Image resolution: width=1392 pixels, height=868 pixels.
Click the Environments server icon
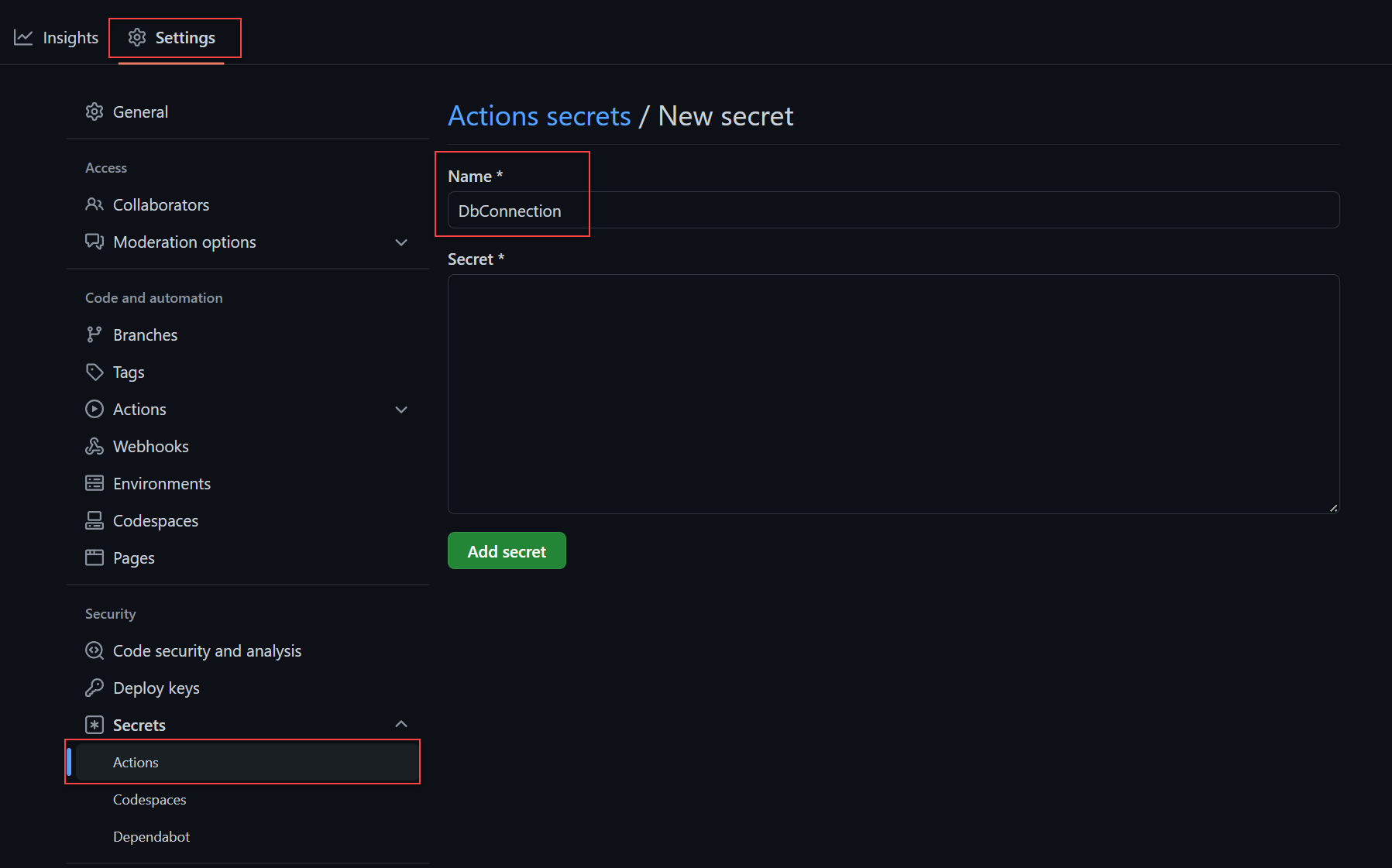pos(95,483)
